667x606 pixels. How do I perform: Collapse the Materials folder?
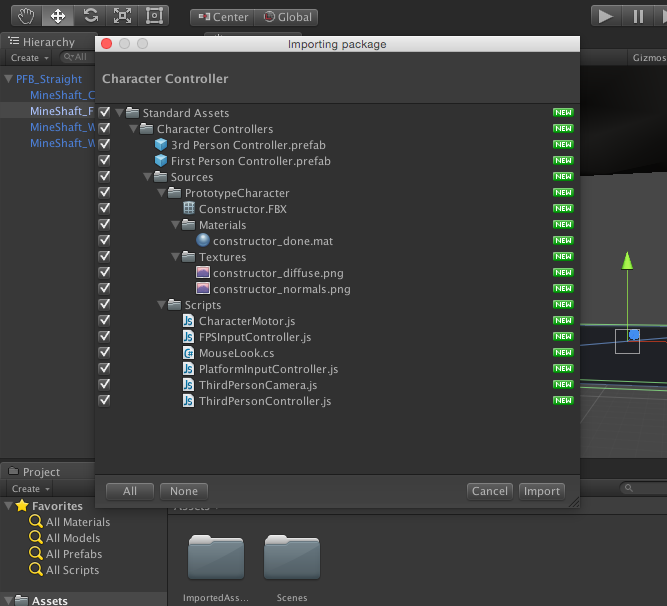click(x=176, y=225)
